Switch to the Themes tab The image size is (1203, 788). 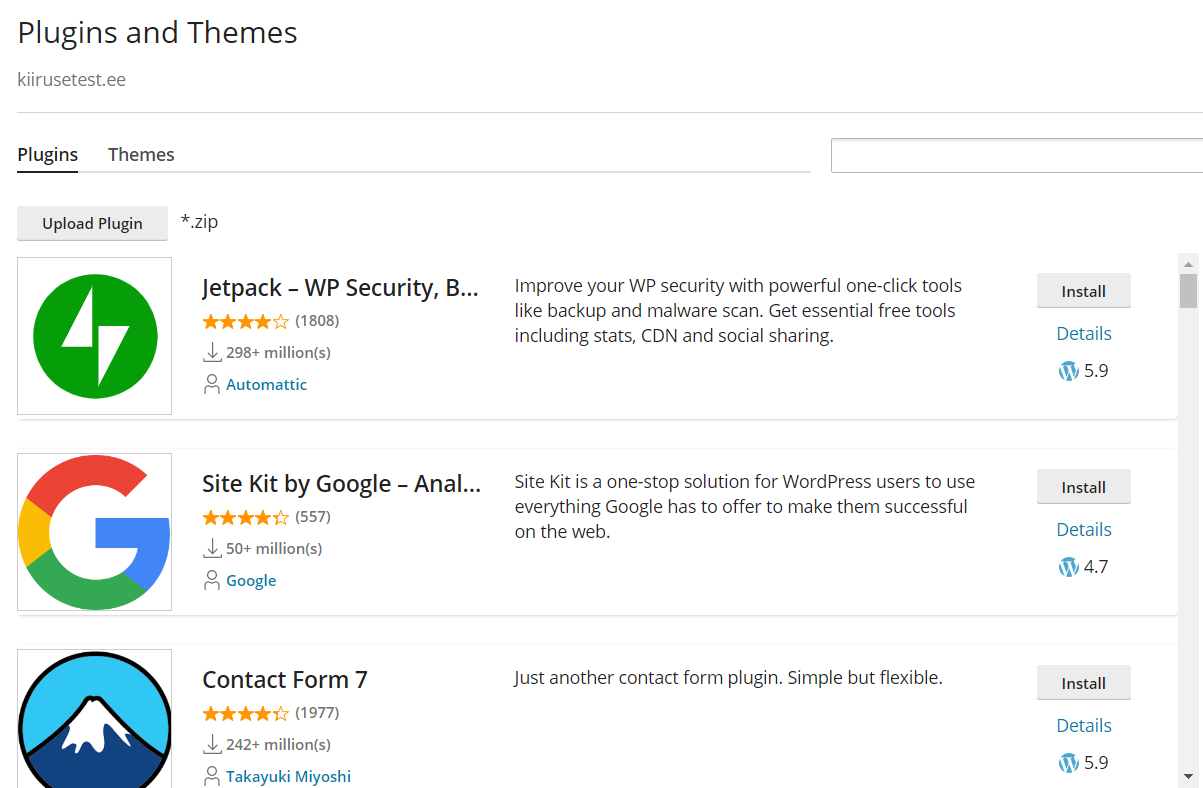click(141, 154)
